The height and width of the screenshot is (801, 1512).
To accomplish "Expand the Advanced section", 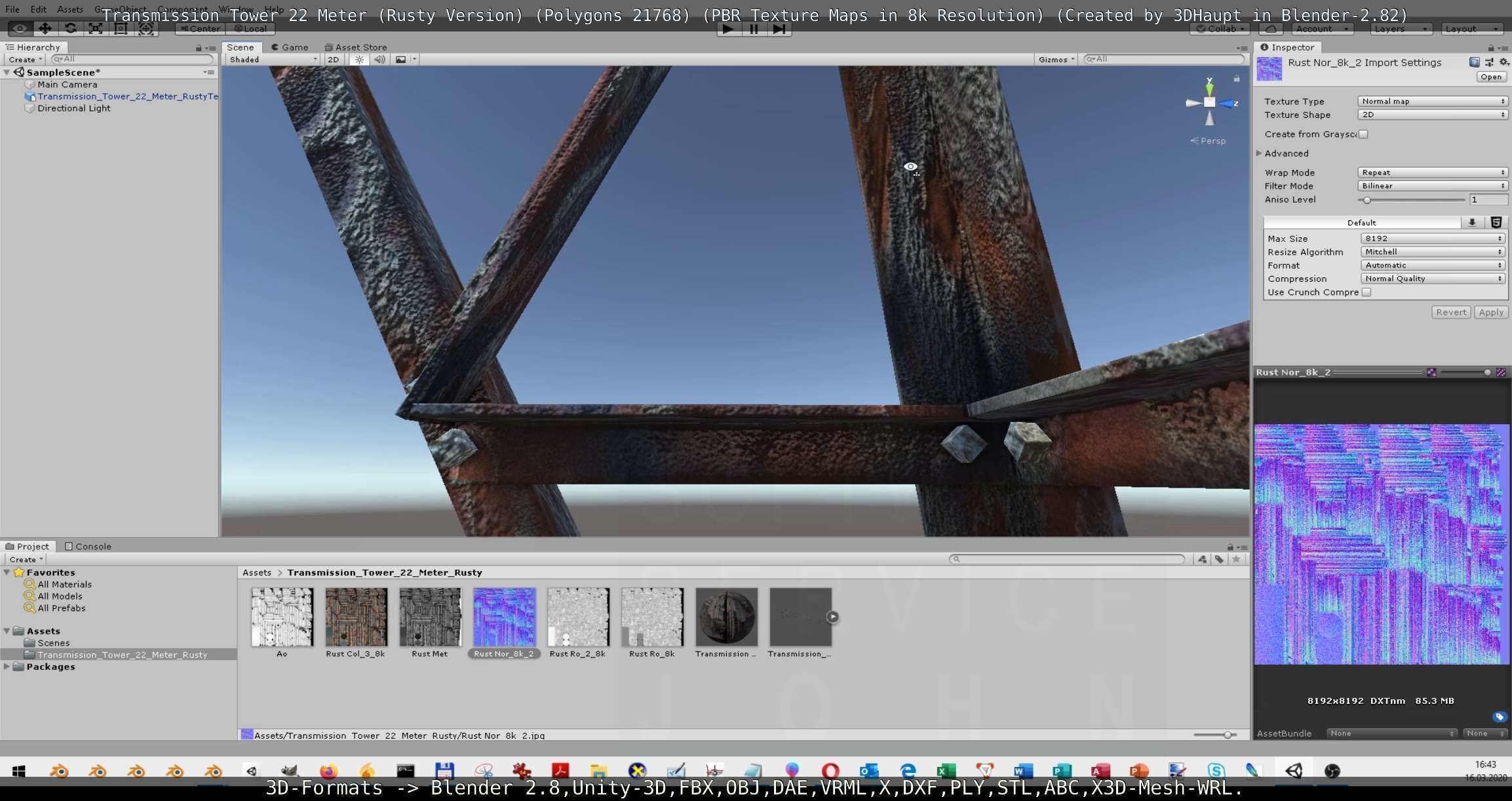I will 1260,153.
